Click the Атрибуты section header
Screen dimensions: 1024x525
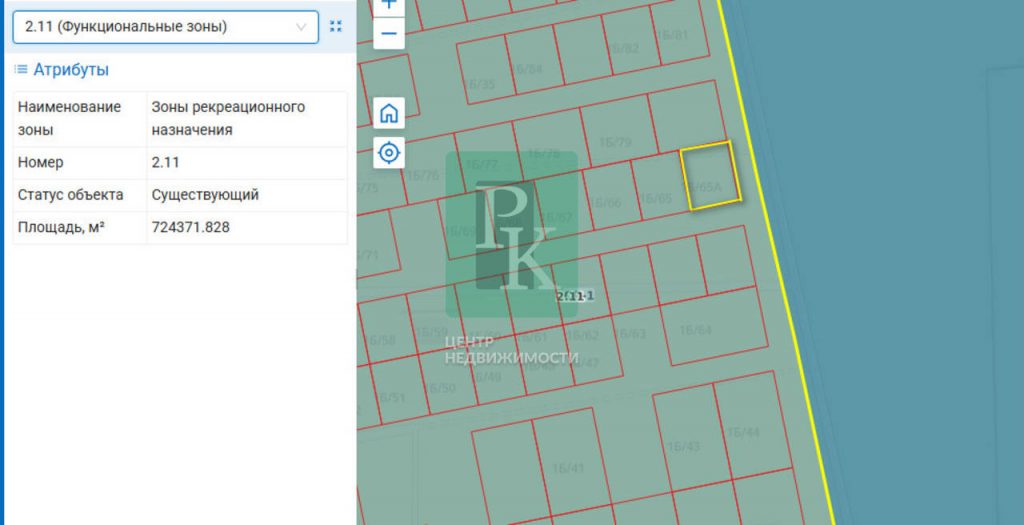(x=71, y=69)
